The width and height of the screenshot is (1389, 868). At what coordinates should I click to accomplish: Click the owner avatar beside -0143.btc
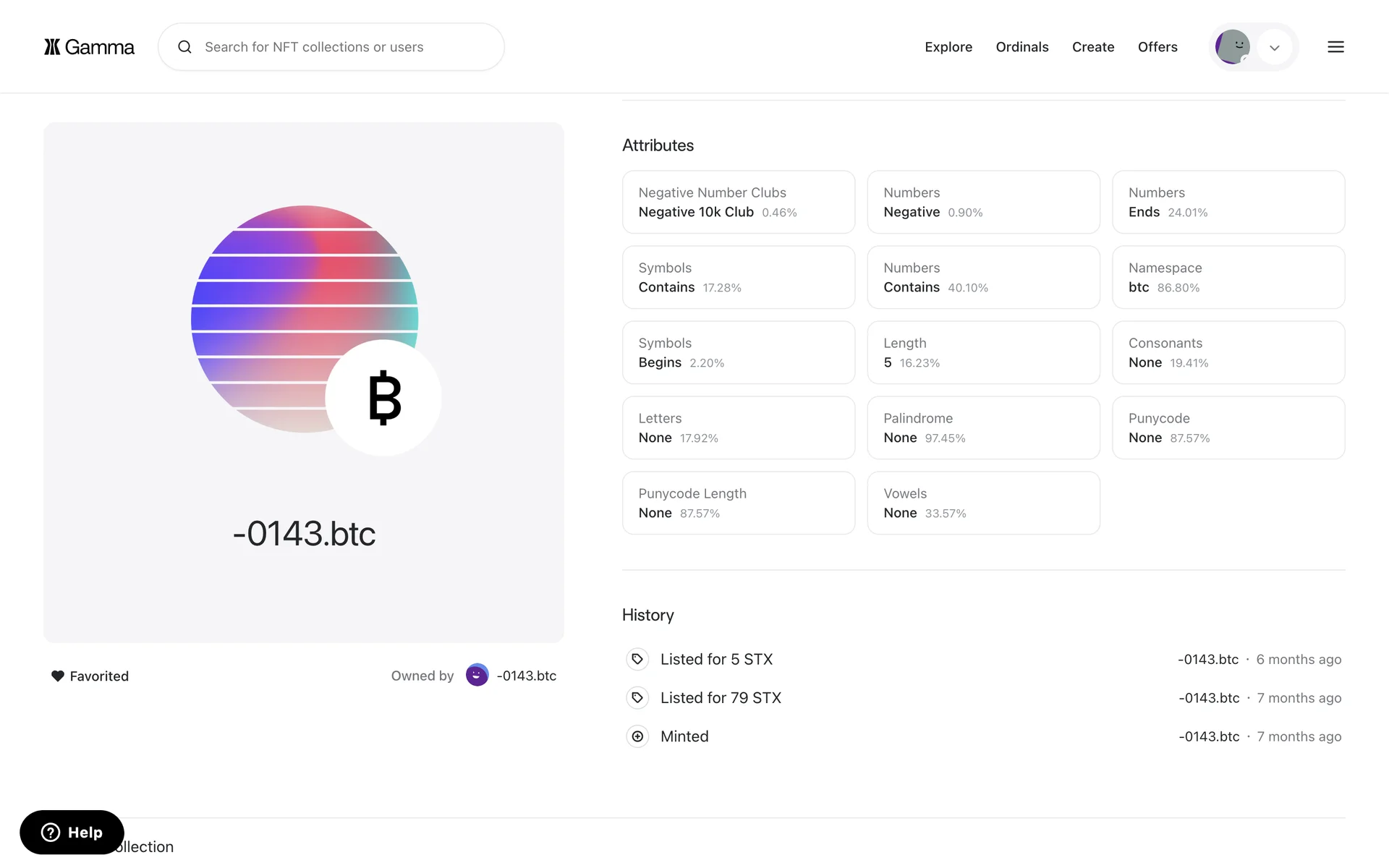(477, 676)
